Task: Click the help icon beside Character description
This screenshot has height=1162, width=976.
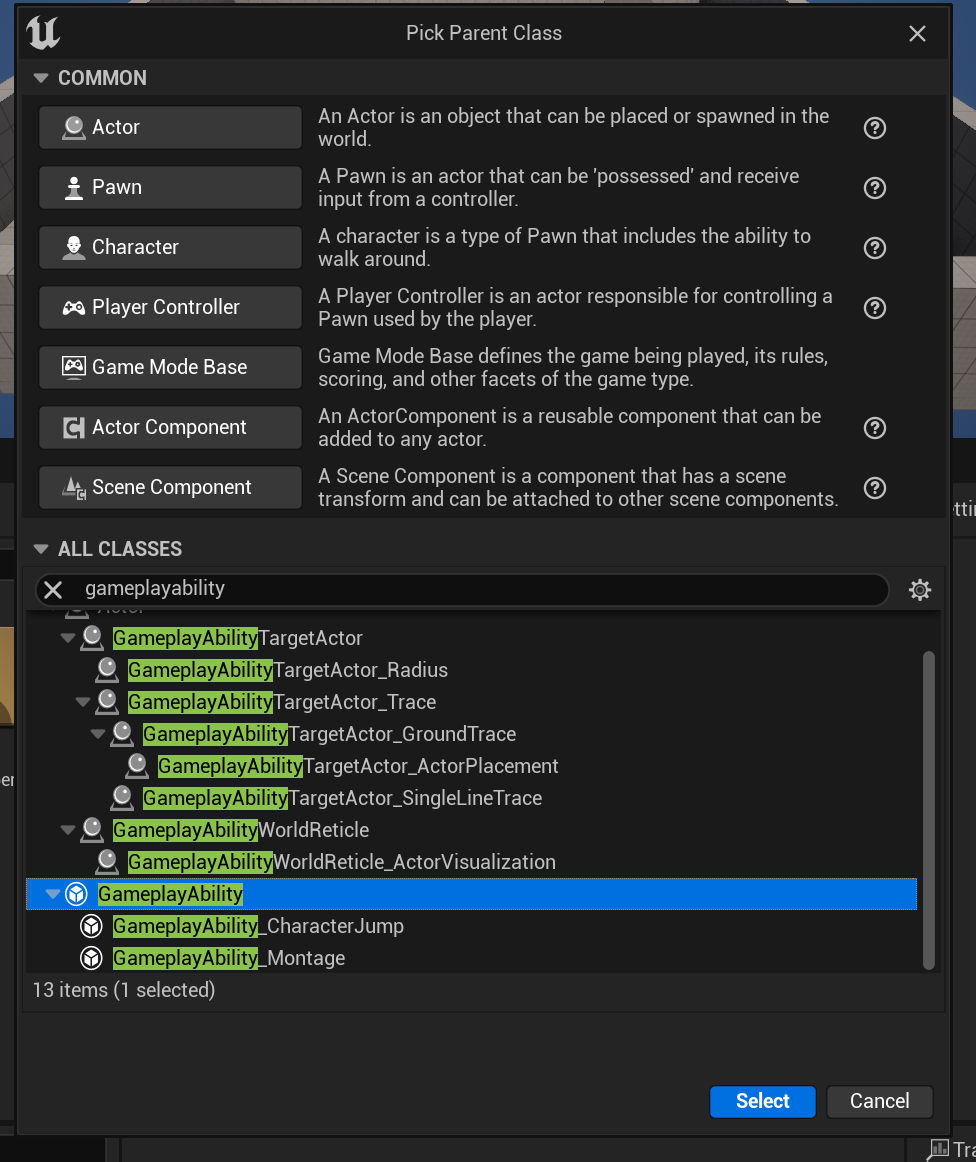Action: point(875,248)
